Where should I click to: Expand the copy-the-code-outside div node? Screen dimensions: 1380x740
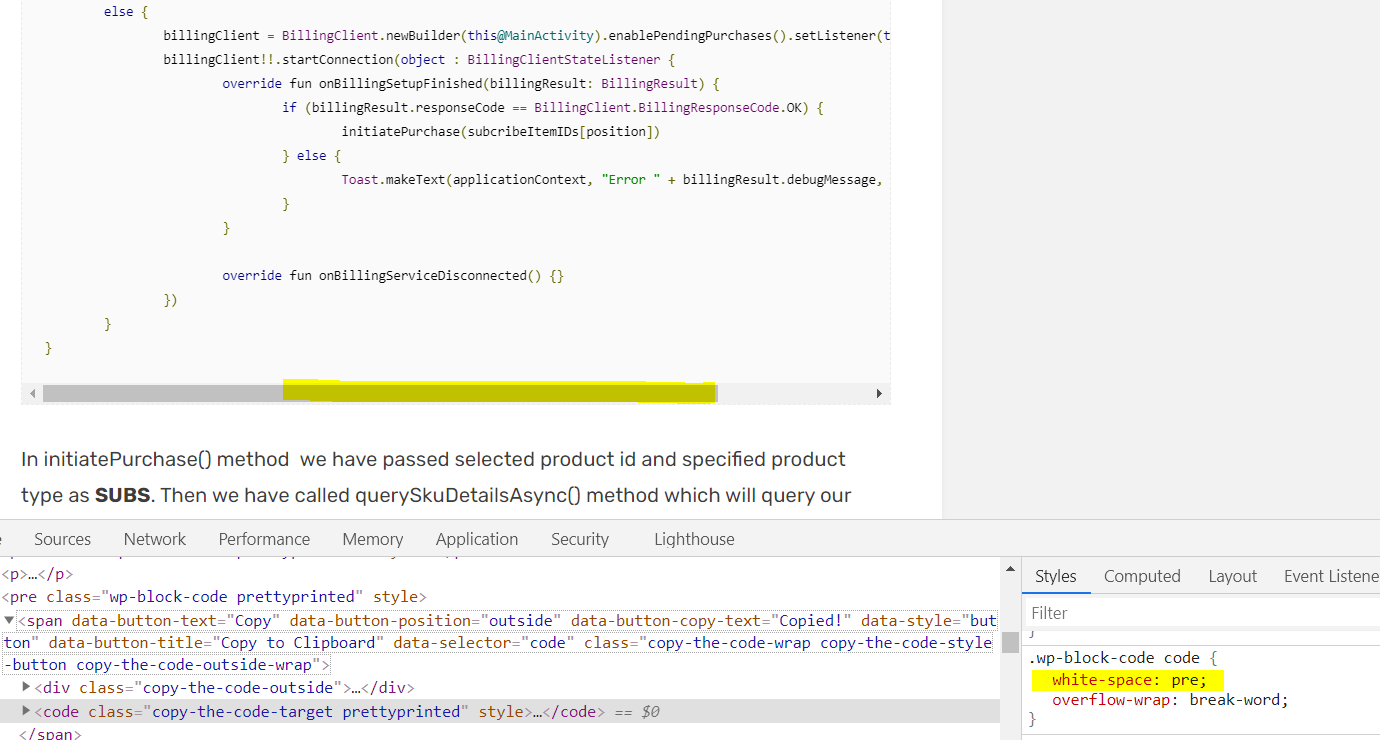(27, 687)
